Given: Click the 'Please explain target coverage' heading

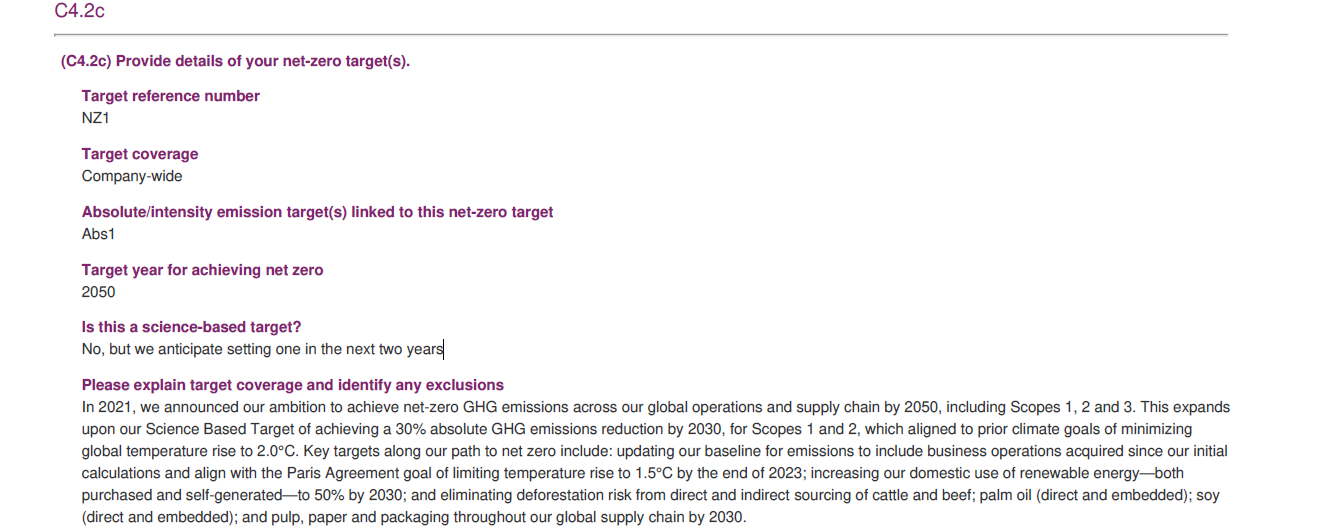Looking at the screenshot, I should pos(293,385).
